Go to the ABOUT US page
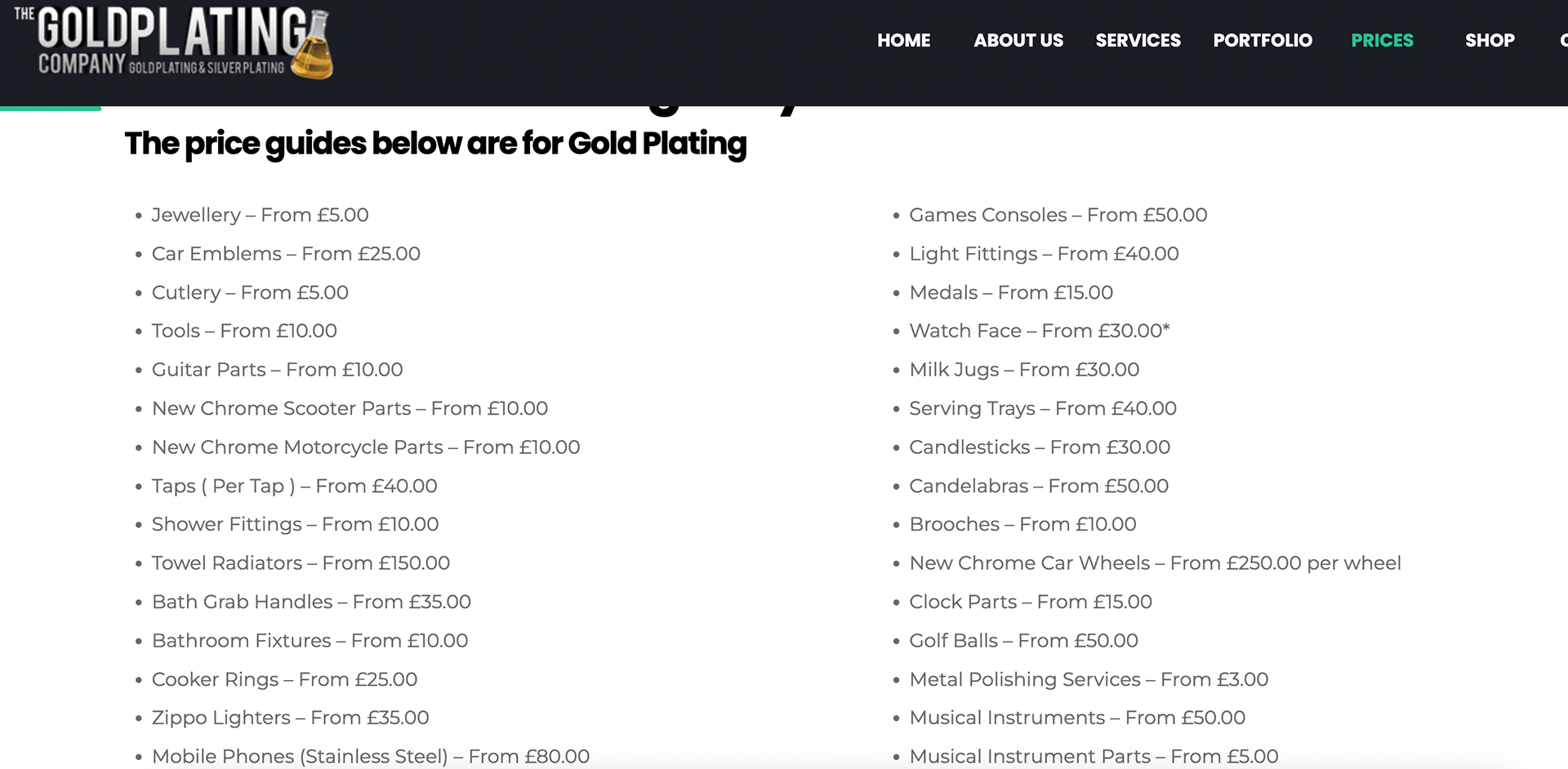1568x769 pixels. [1018, 40]
